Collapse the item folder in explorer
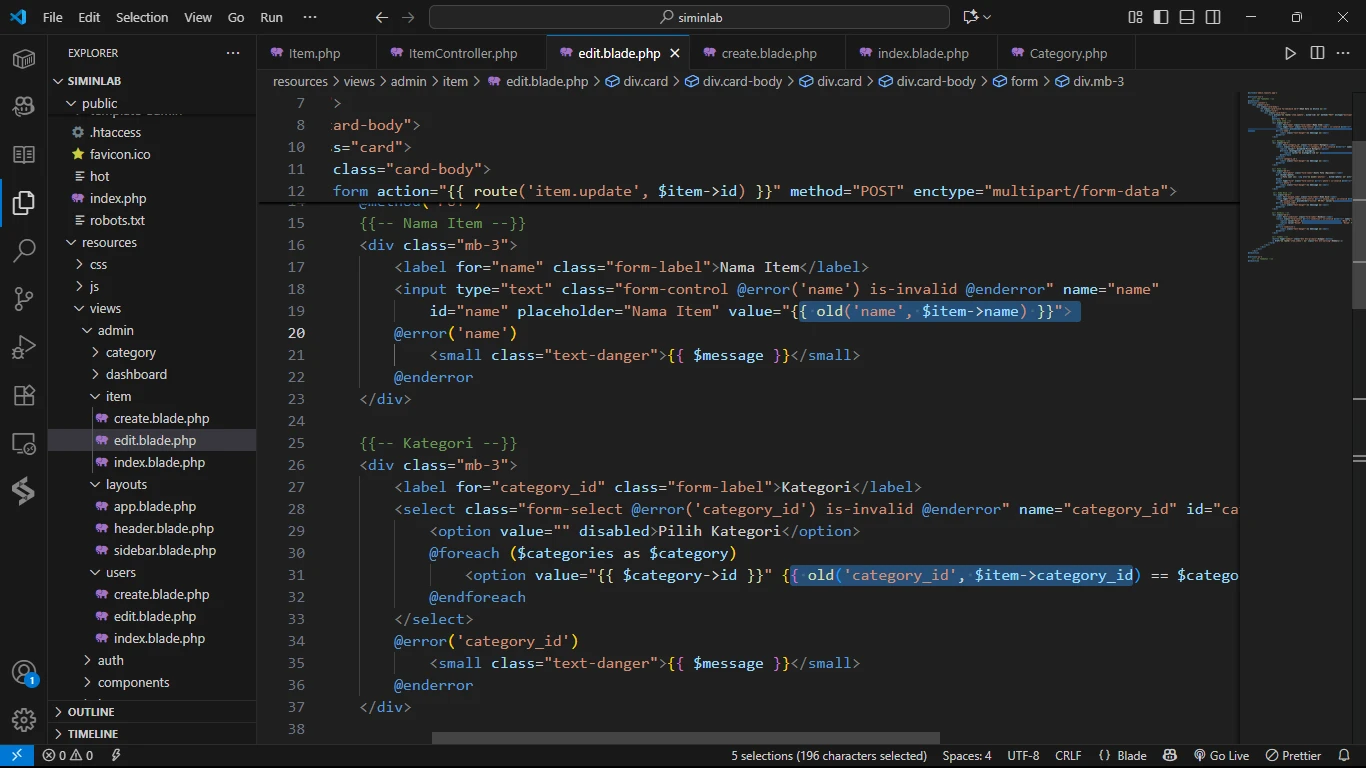Viewport: 1366px width, 768px height. tap(118, 396)
